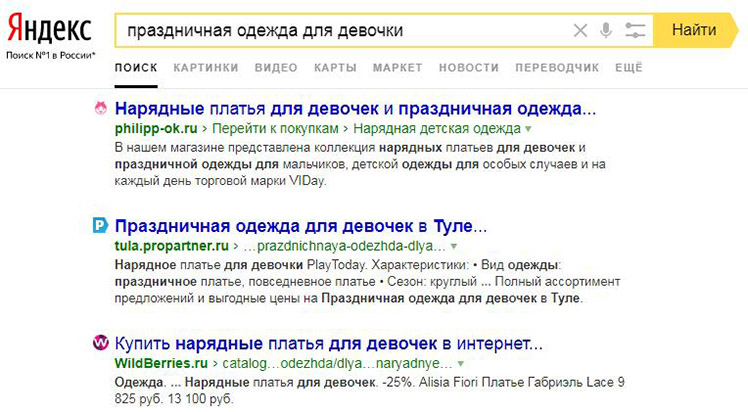This screenshot has width=748, height=412.
Task: Visit the philipp-ok.ru domain link
Action: coord(156,129)
